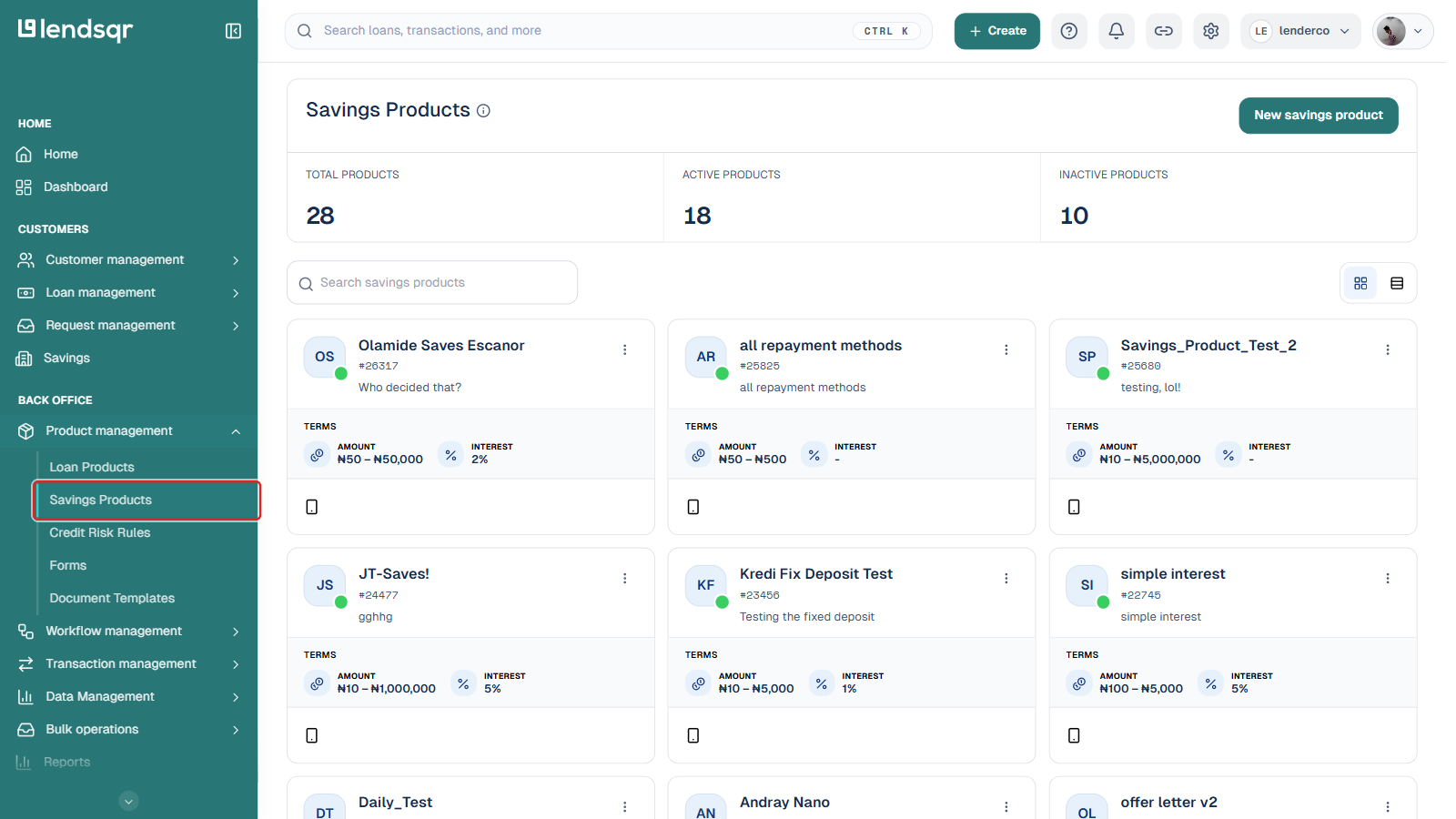Open Document Templates submenu item
The width and height of the screenshot is (1456, 819).
tap(112, 599)
